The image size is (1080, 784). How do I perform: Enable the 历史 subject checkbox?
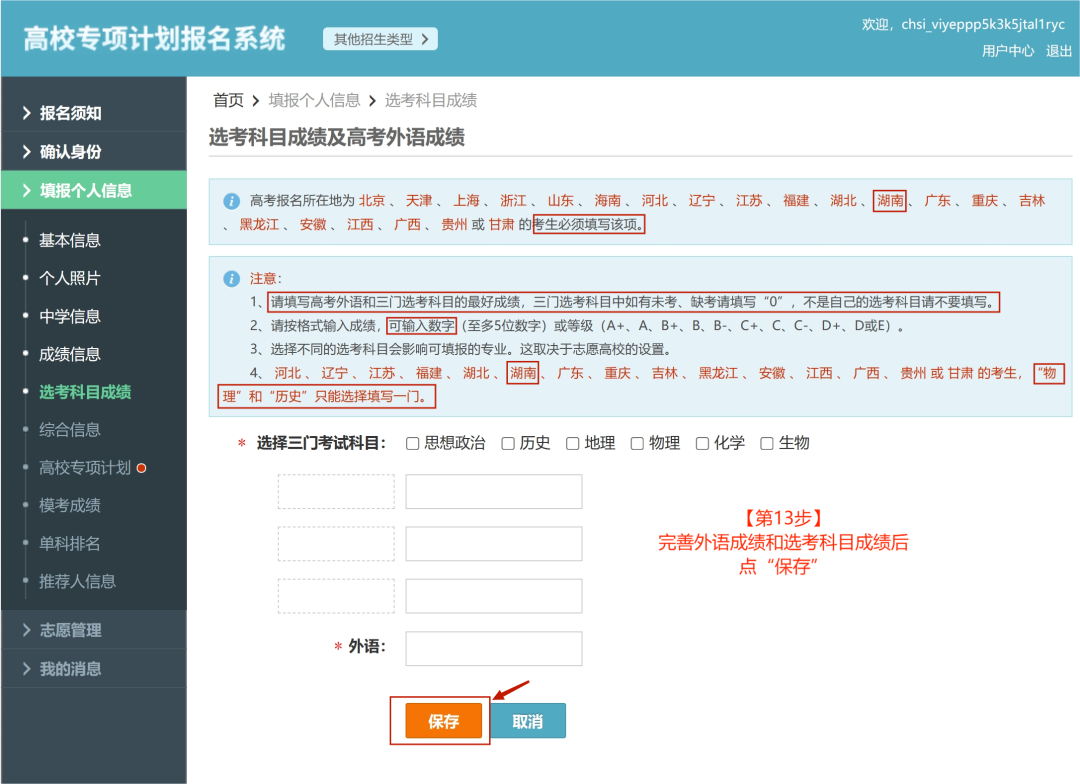[507, 443]
